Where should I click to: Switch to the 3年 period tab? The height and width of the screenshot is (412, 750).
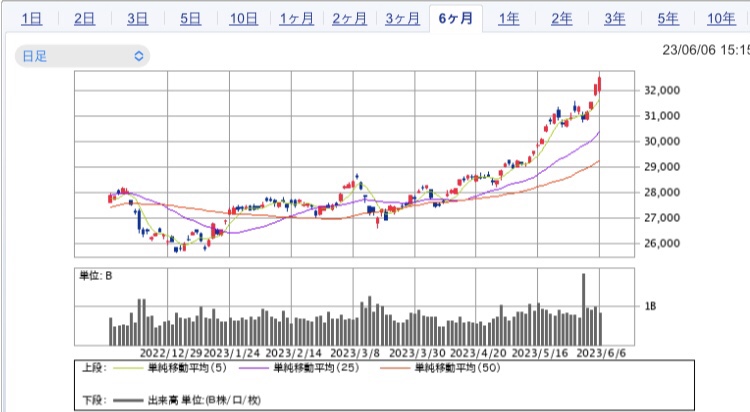(615, 19)
